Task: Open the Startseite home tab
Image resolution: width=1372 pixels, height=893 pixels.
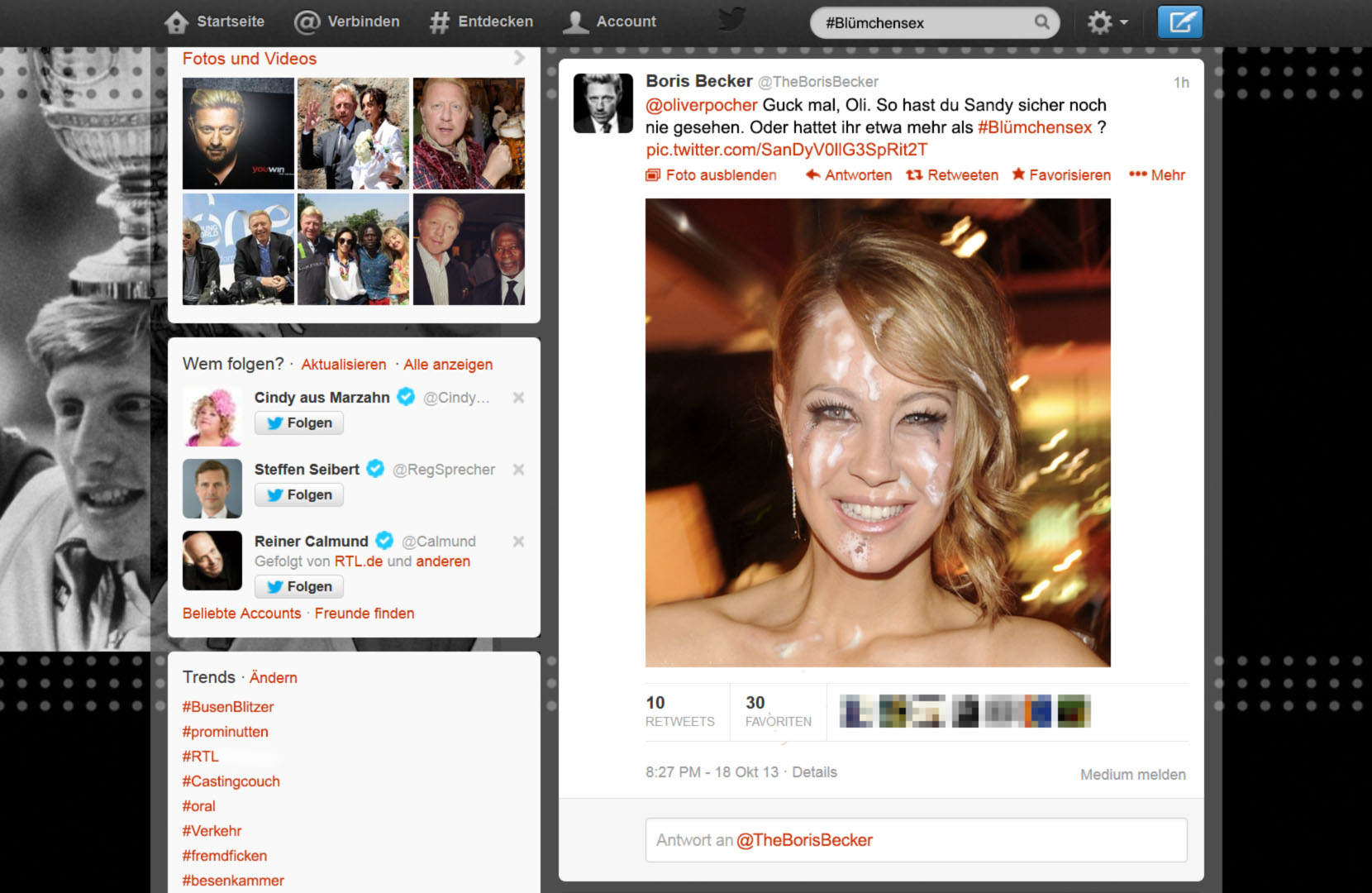Action: (x=215, y=21)
